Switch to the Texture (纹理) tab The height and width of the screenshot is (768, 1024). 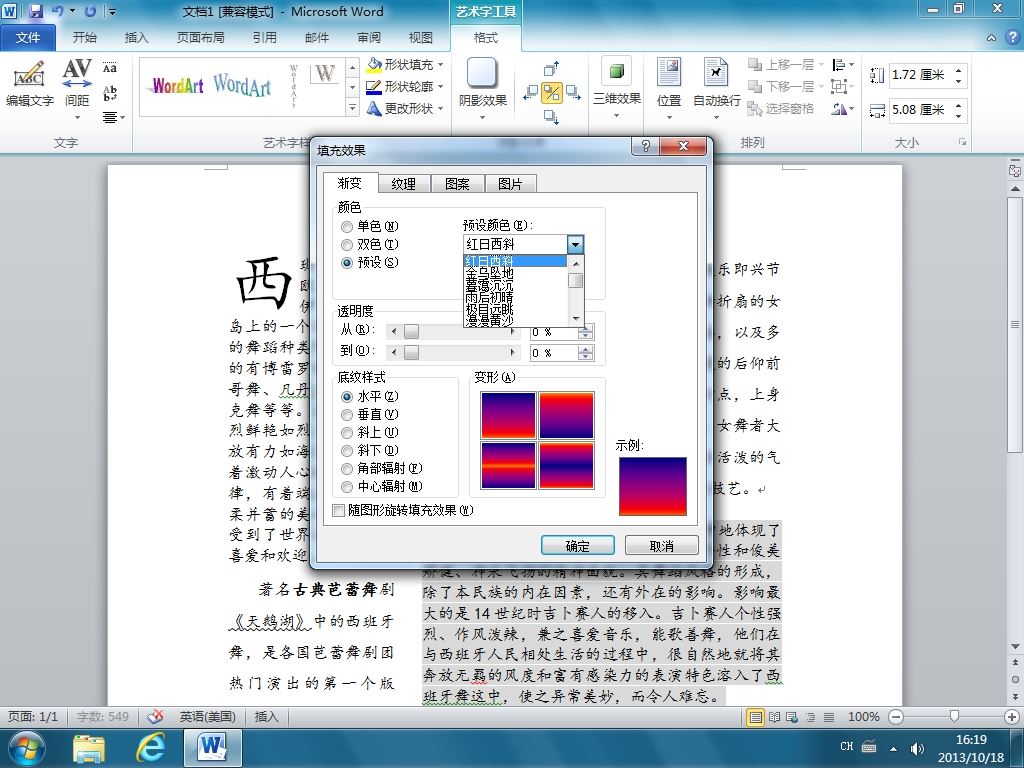coord(404,184)
